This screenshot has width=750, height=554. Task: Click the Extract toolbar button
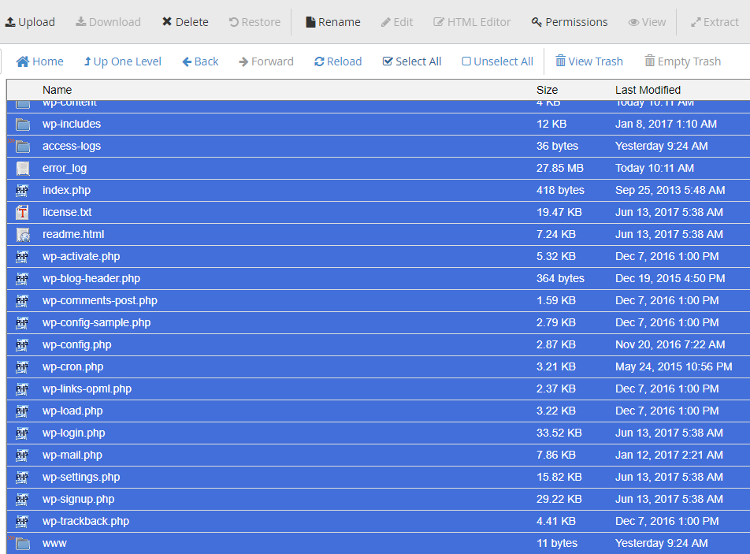pos(715,22)
